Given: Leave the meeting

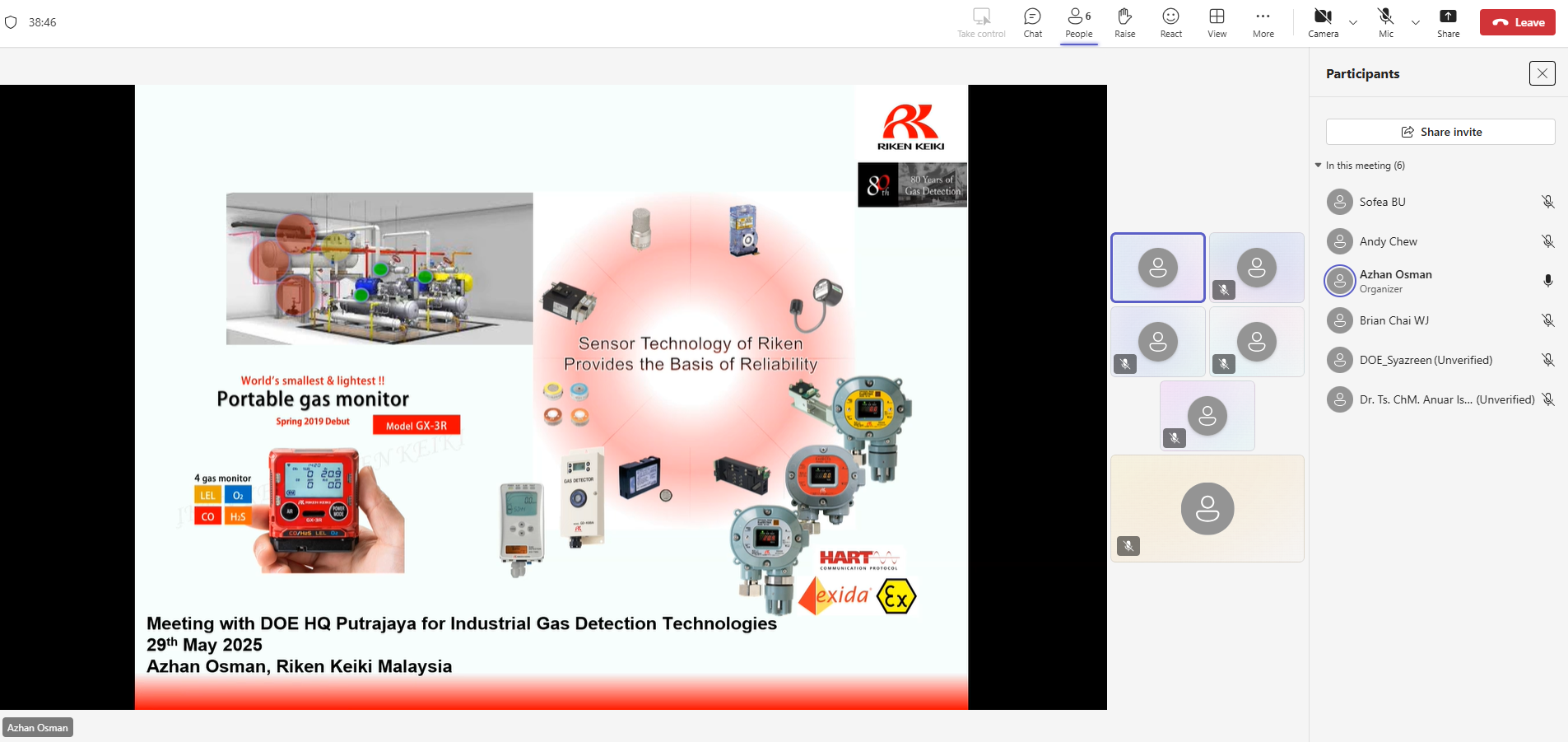Looking at the screenshot, I should [1518, 22].
